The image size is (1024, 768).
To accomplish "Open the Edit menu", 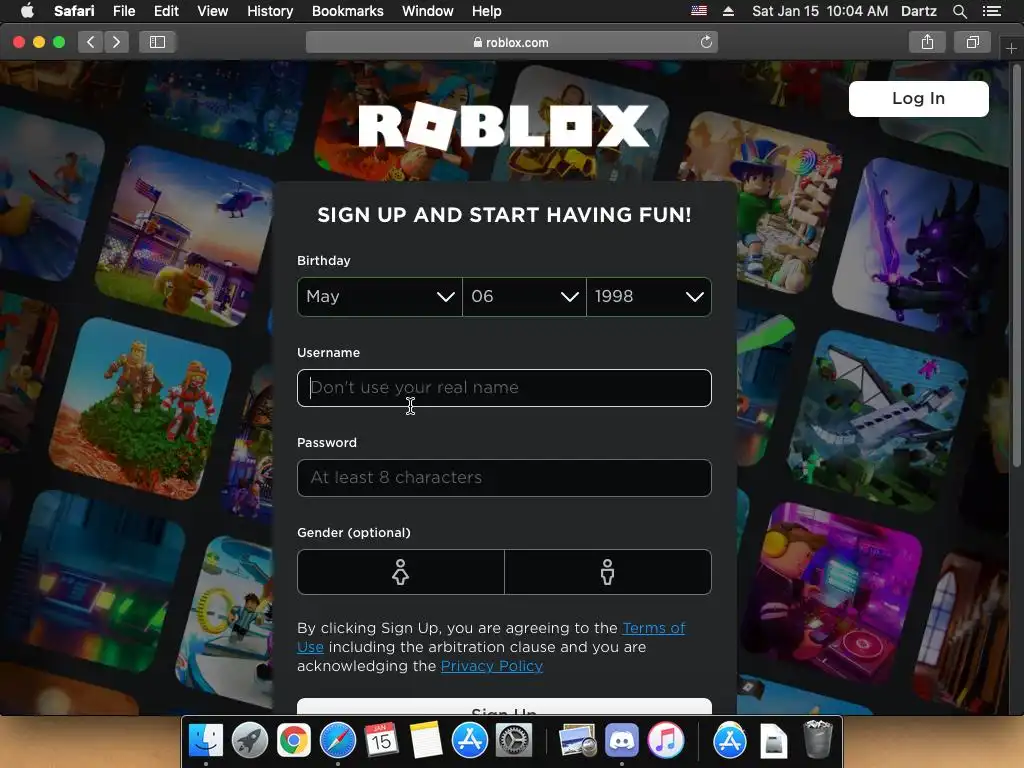I will pyautogui.click(x=166, y=11).
